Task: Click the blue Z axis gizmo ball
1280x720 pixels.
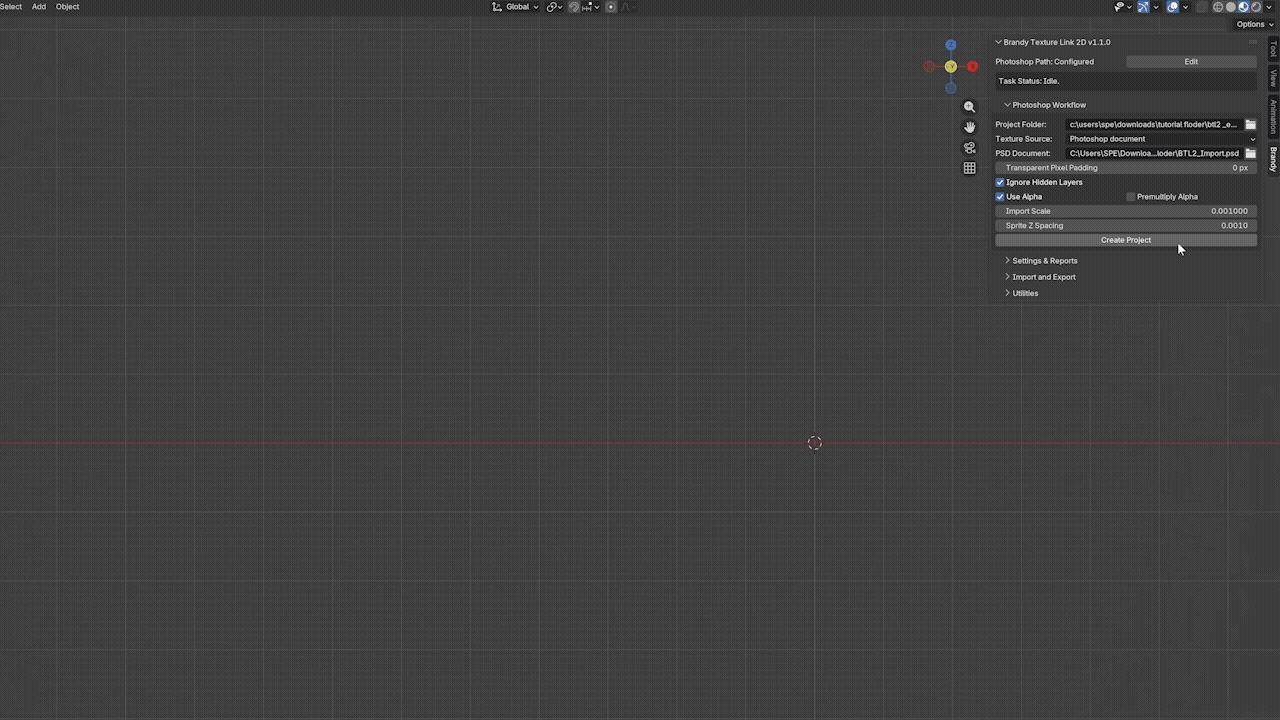Action: pos(951,45)
